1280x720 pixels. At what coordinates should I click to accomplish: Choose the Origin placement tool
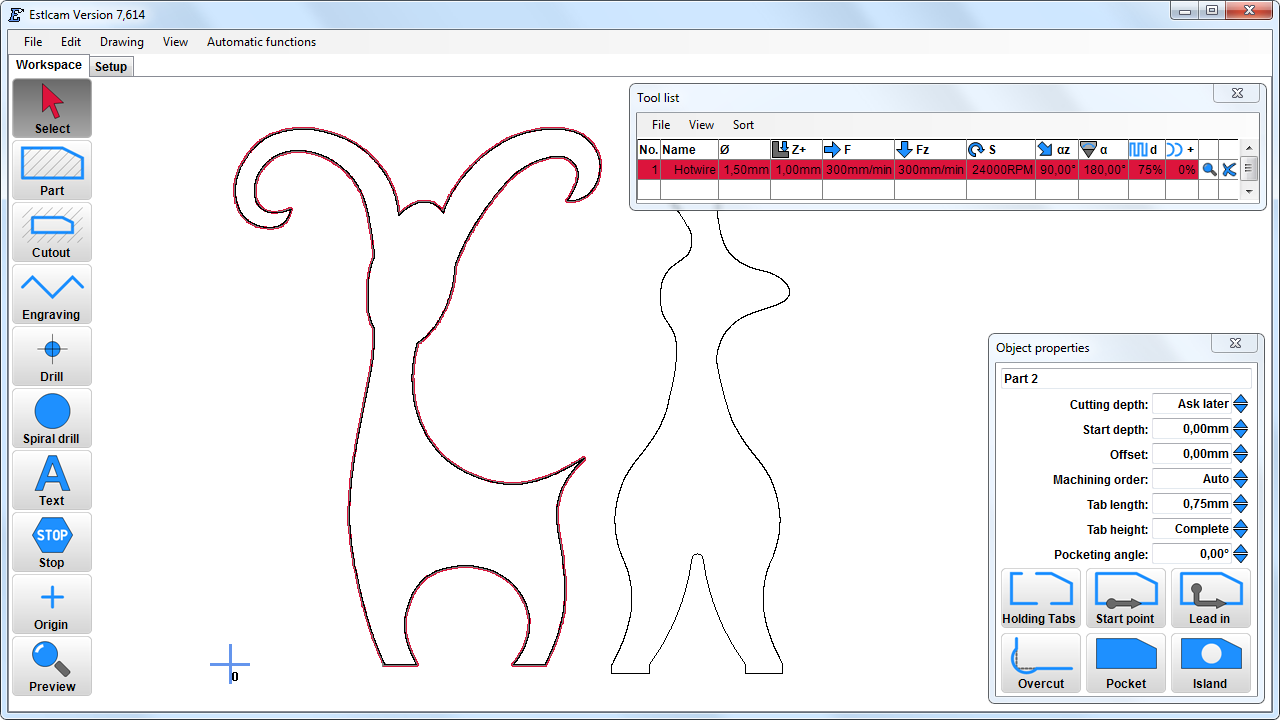[x=52, y=604]
